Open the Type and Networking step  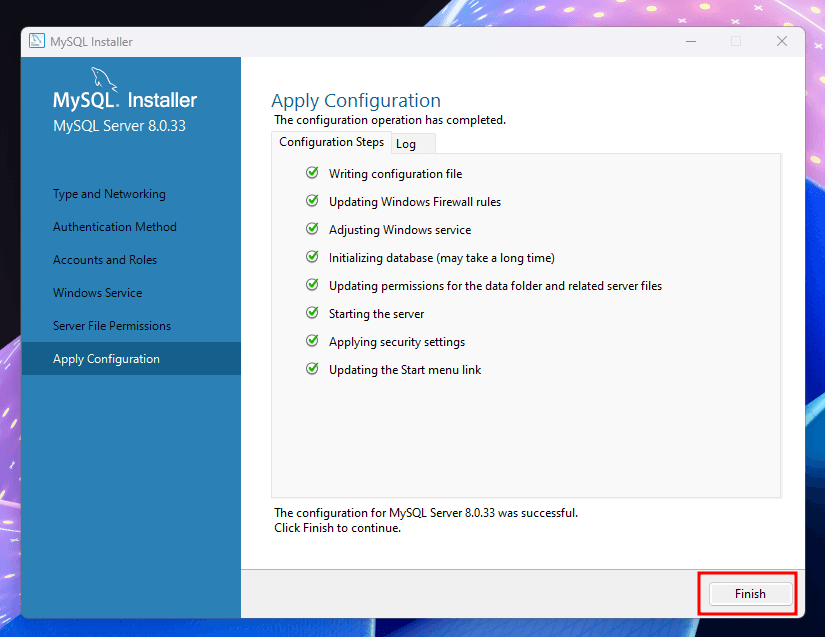coord(109,194)
